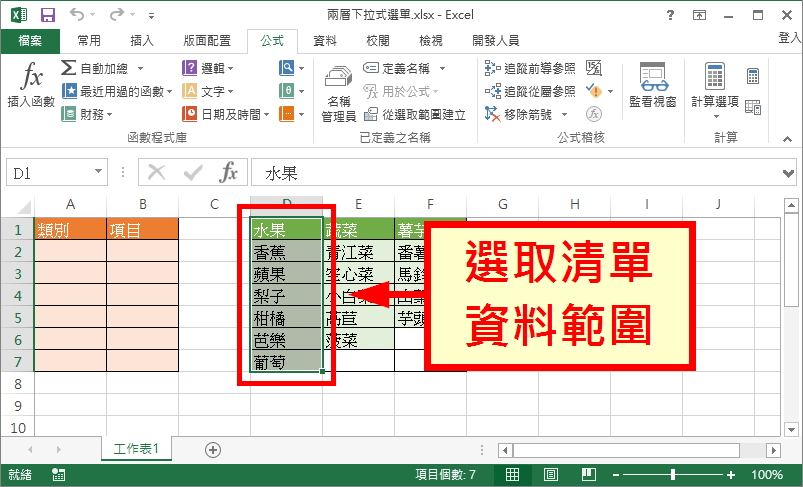Click the 100% zoom level

(767, 475)
